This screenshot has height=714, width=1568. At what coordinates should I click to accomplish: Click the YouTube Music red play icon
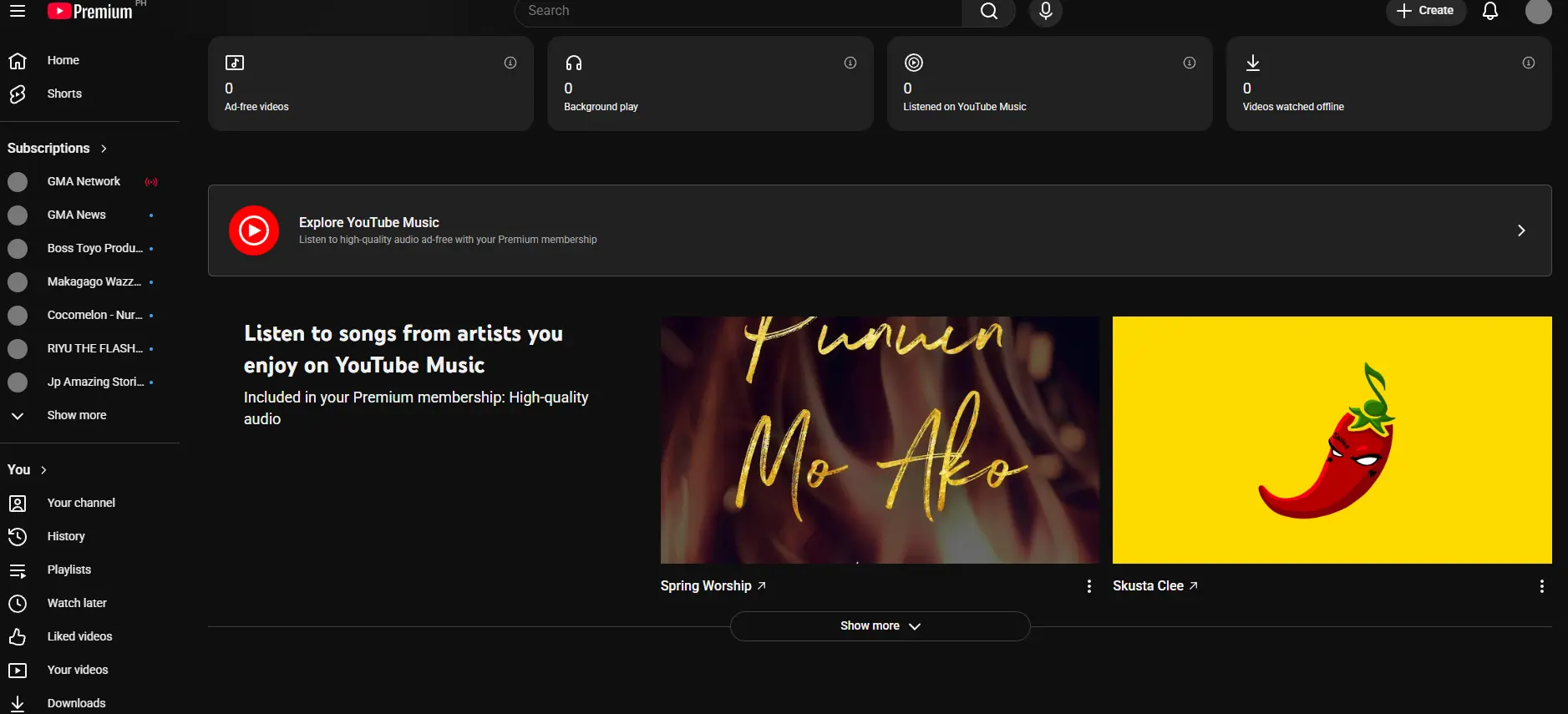click(x=254, y=230)
